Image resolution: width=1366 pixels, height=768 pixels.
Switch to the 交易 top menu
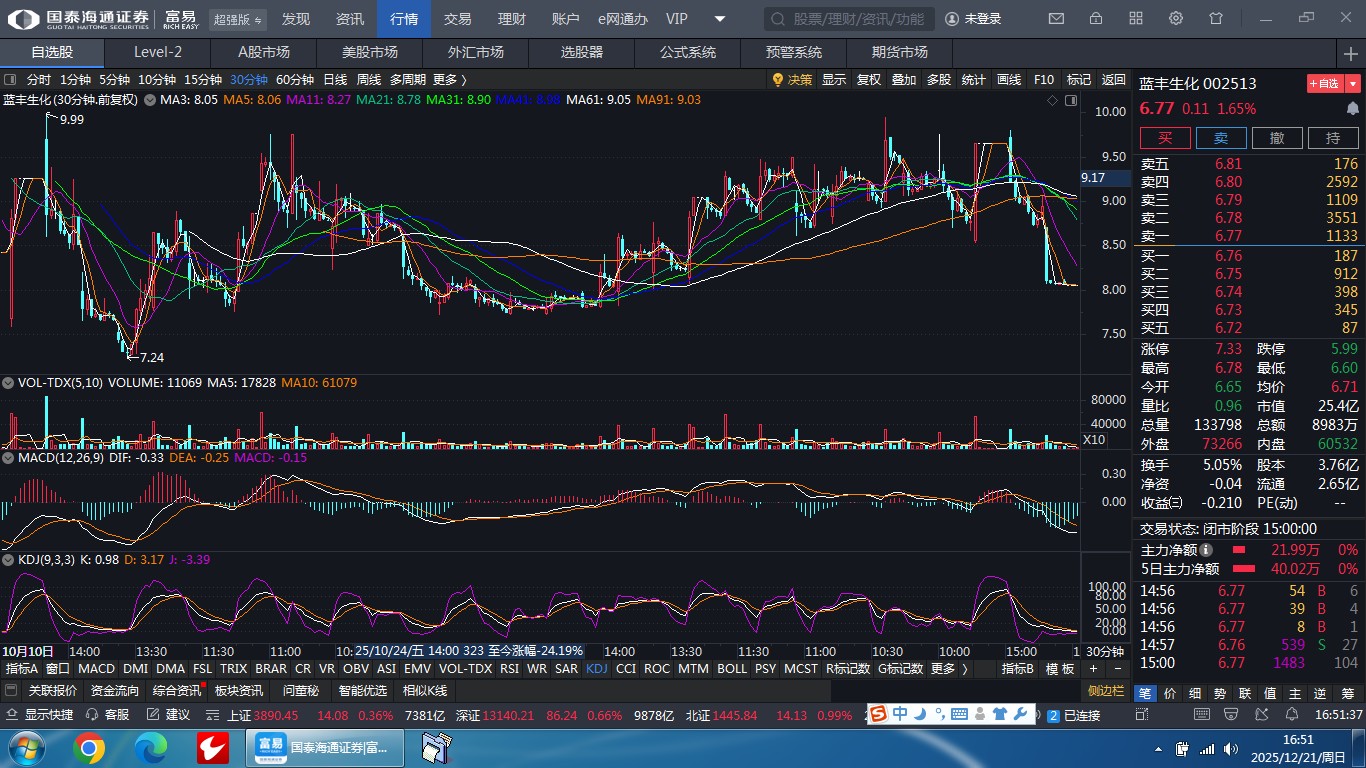click(457, 19)
